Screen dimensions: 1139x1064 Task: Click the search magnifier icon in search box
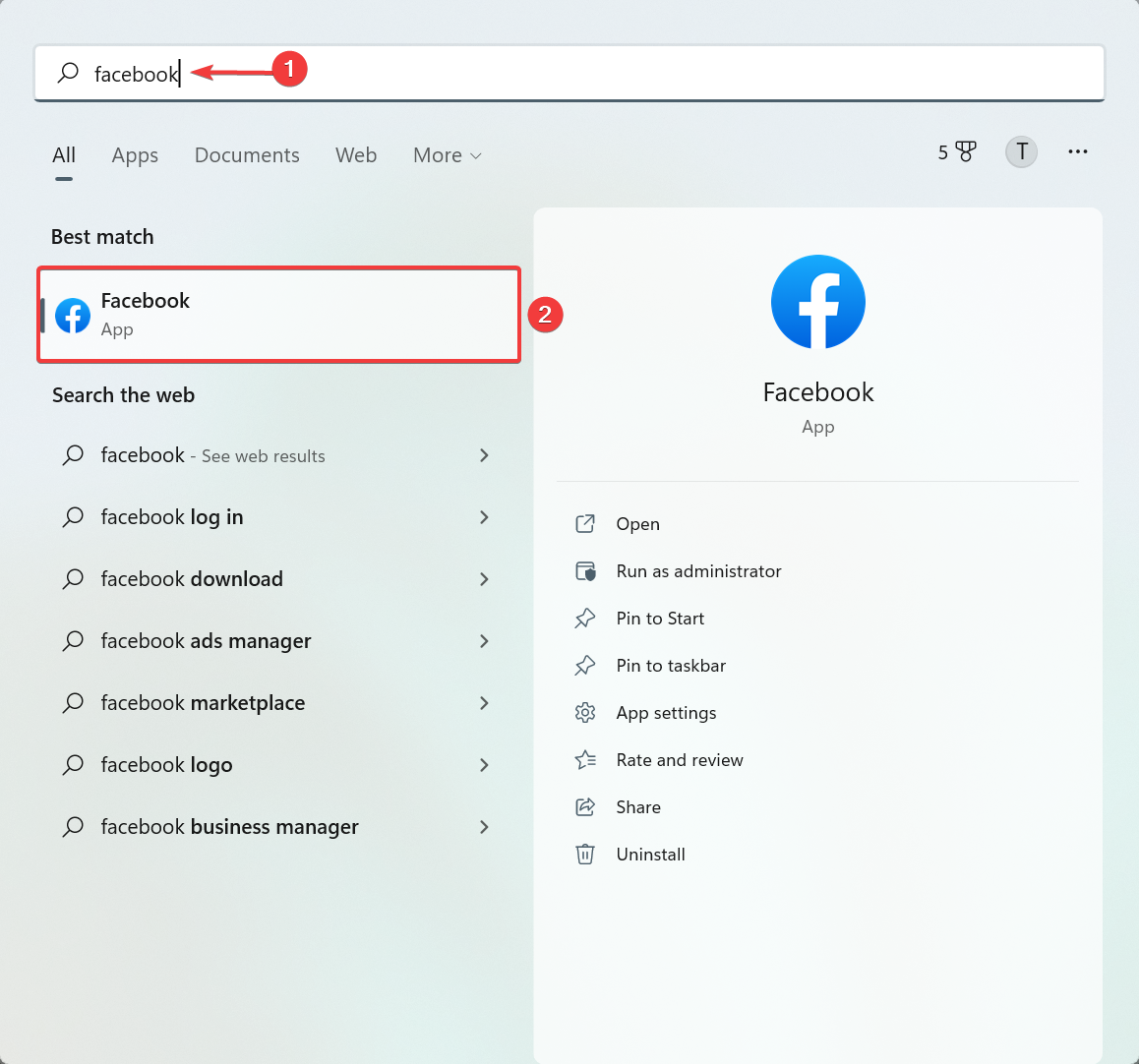click(x=68, y=73)
